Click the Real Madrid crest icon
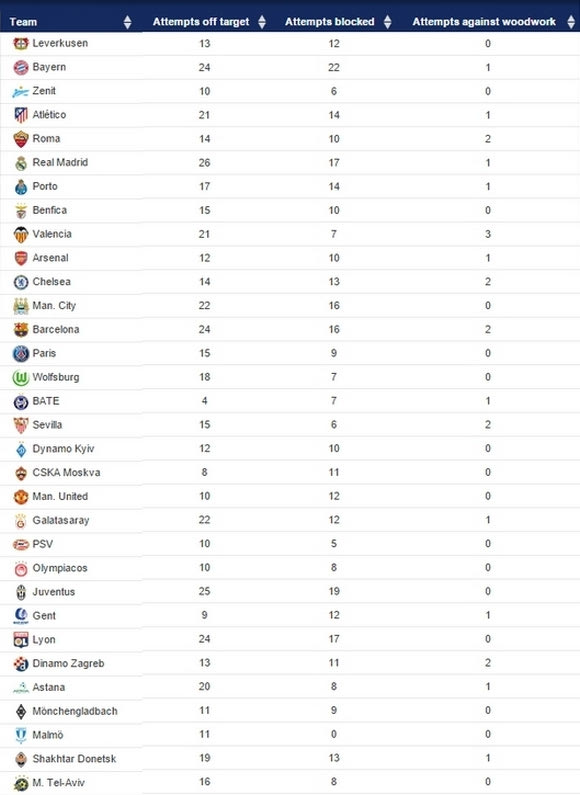Image resolution: width=580 pixels, height=795 pixels. coord(21,163)
